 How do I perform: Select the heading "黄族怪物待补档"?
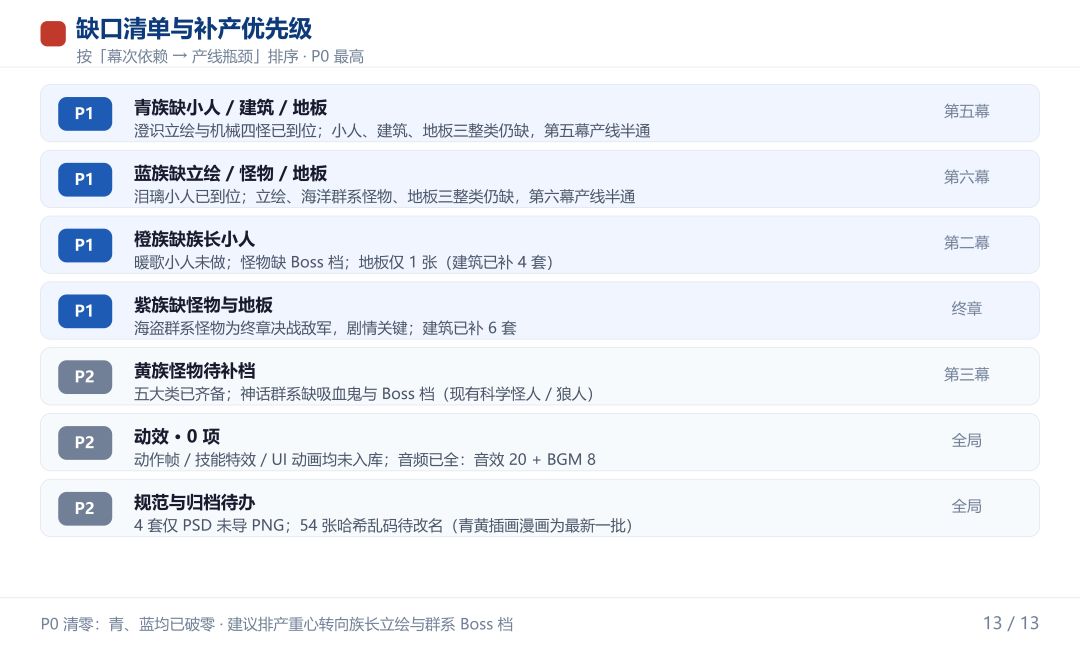coord(194,371)
